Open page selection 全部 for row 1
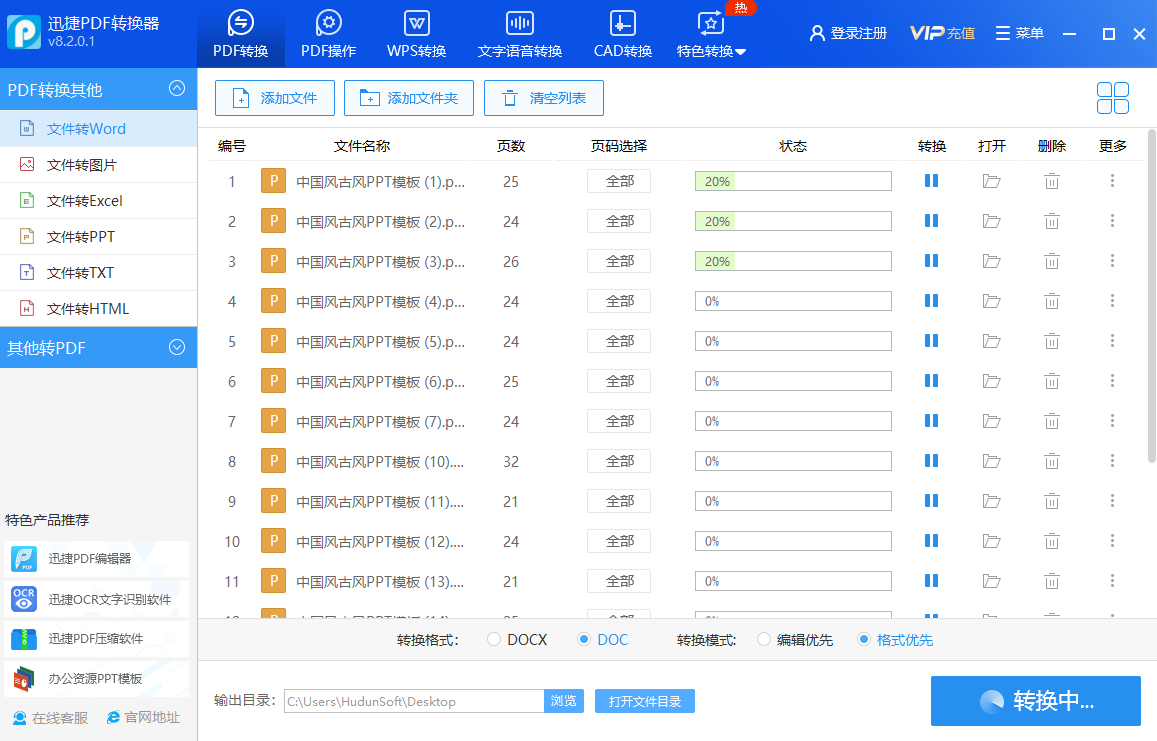This screenshot has width=1157, height=741. click(x=619, y=181)
